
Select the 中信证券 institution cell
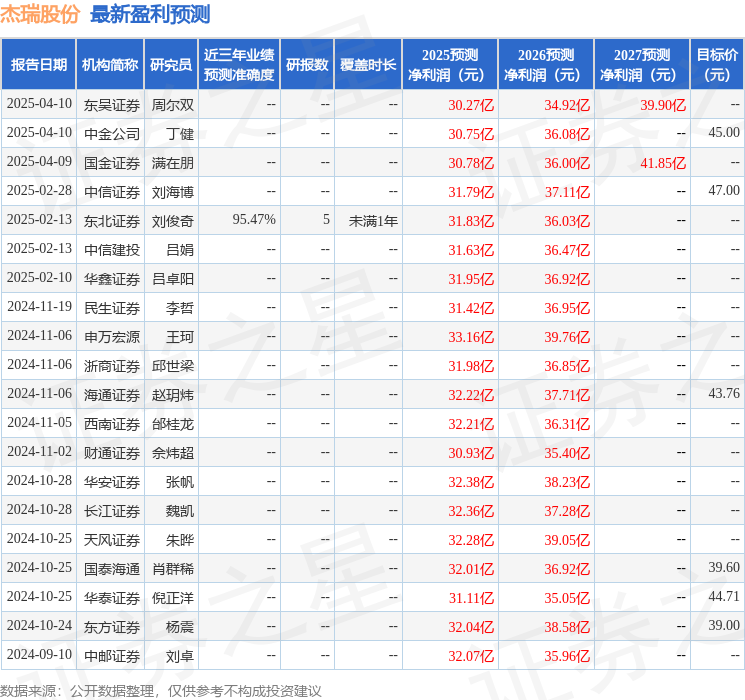tap(112, 192)
